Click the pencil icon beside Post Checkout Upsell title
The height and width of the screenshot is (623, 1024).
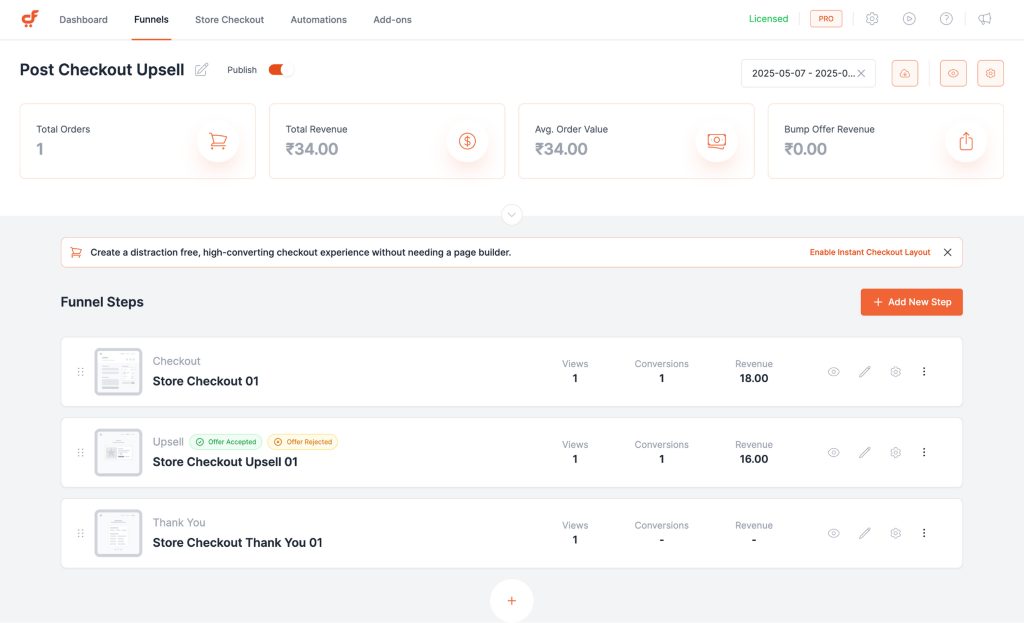202,70
